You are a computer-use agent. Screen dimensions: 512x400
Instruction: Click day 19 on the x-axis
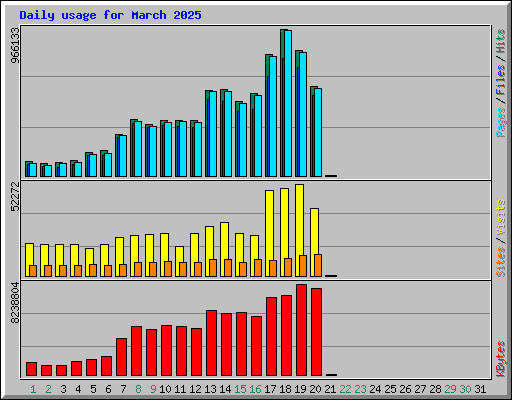tap(300, 389)
